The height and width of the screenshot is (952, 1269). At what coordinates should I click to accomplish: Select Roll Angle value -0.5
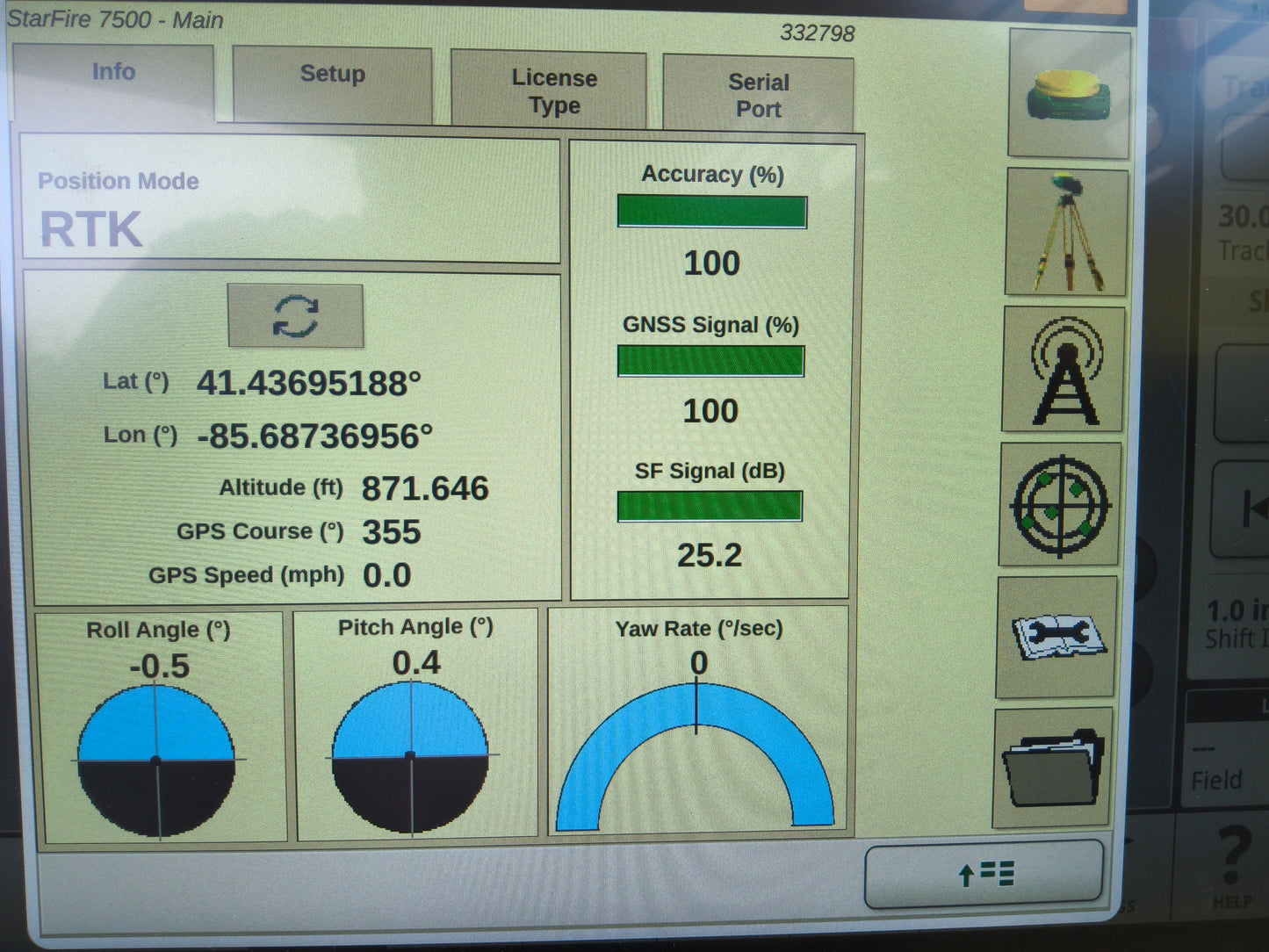pos(159,667)
